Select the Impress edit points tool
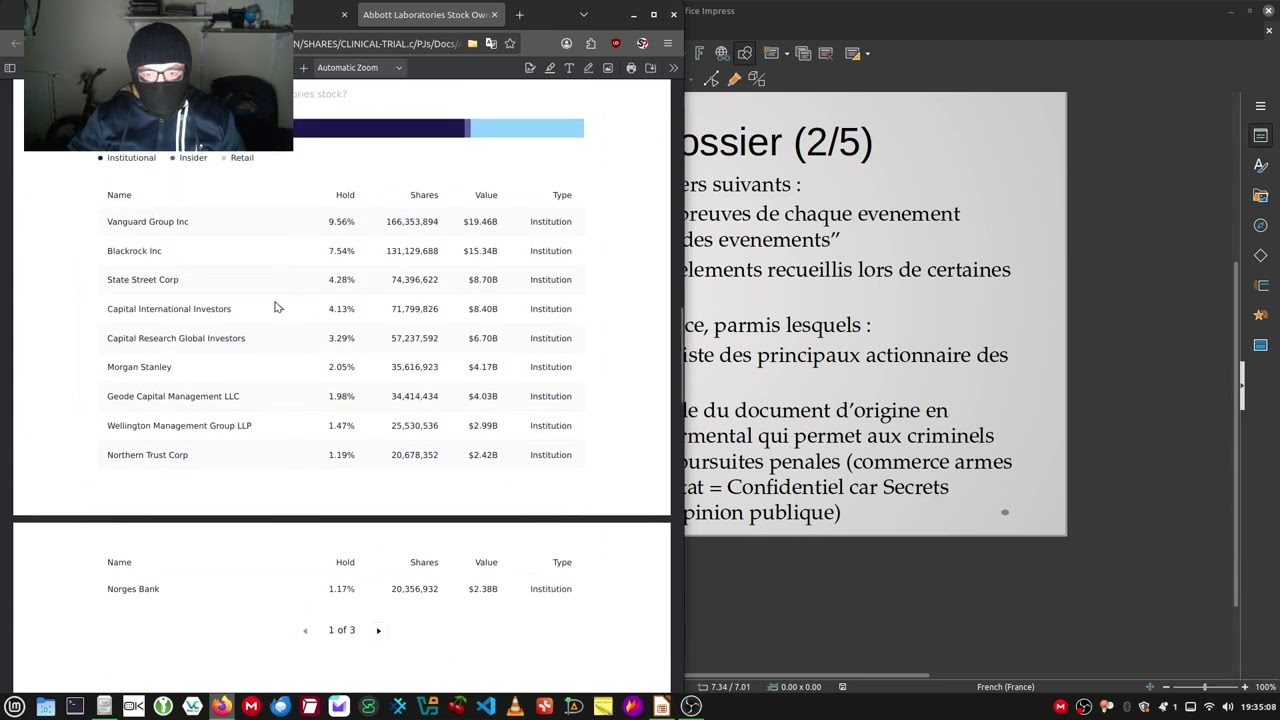The height and width of the screenshot is (720, 1280). click(x=711, y=79)
